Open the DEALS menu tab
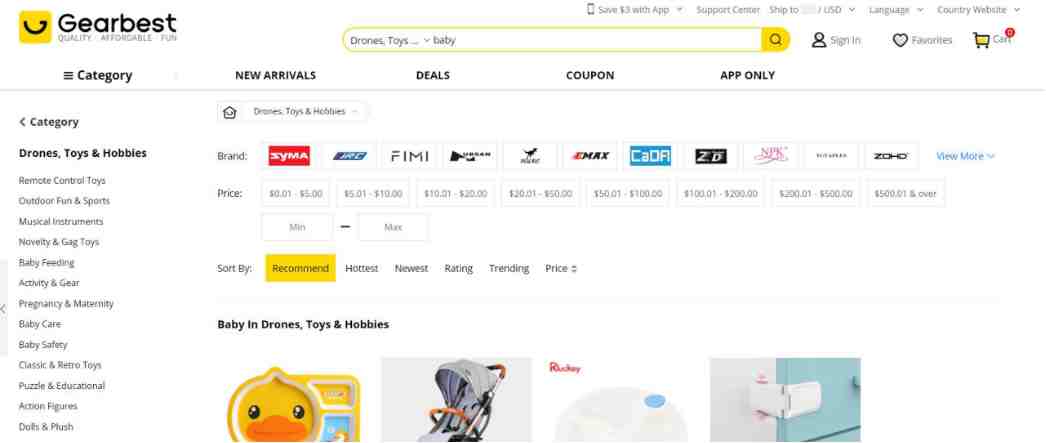Image resolution: width=1046 pixels, height=443 pixels. (432, 75)
